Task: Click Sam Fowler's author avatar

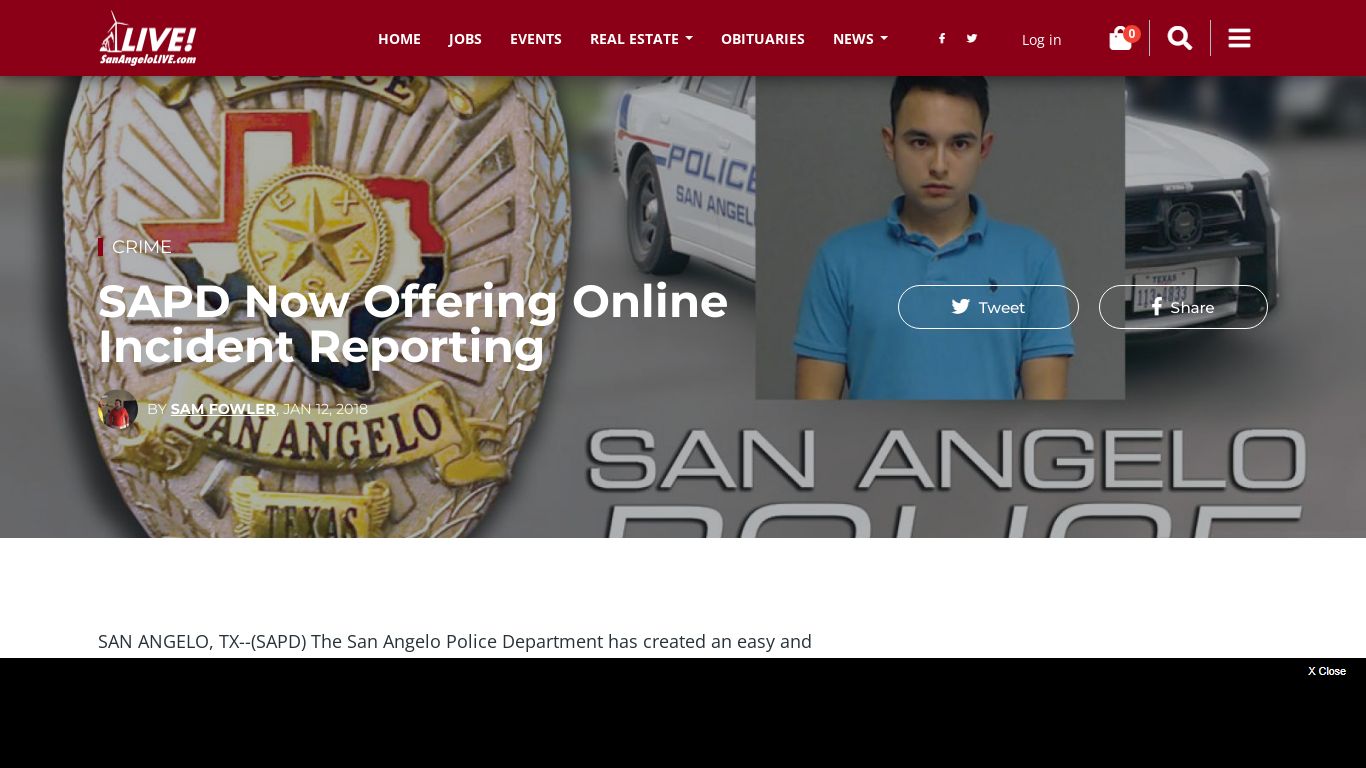Action: 118,409
